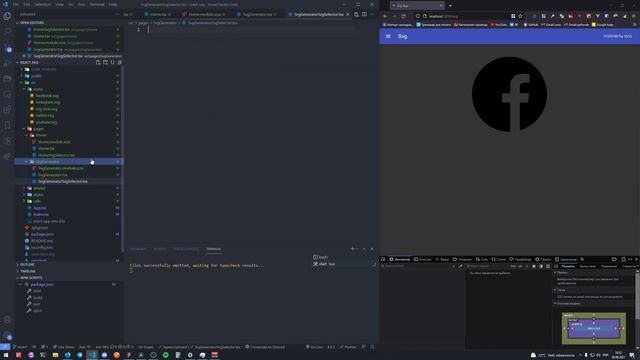Select the Terminal tab in the bottom panel

click(x=213, y=249)
